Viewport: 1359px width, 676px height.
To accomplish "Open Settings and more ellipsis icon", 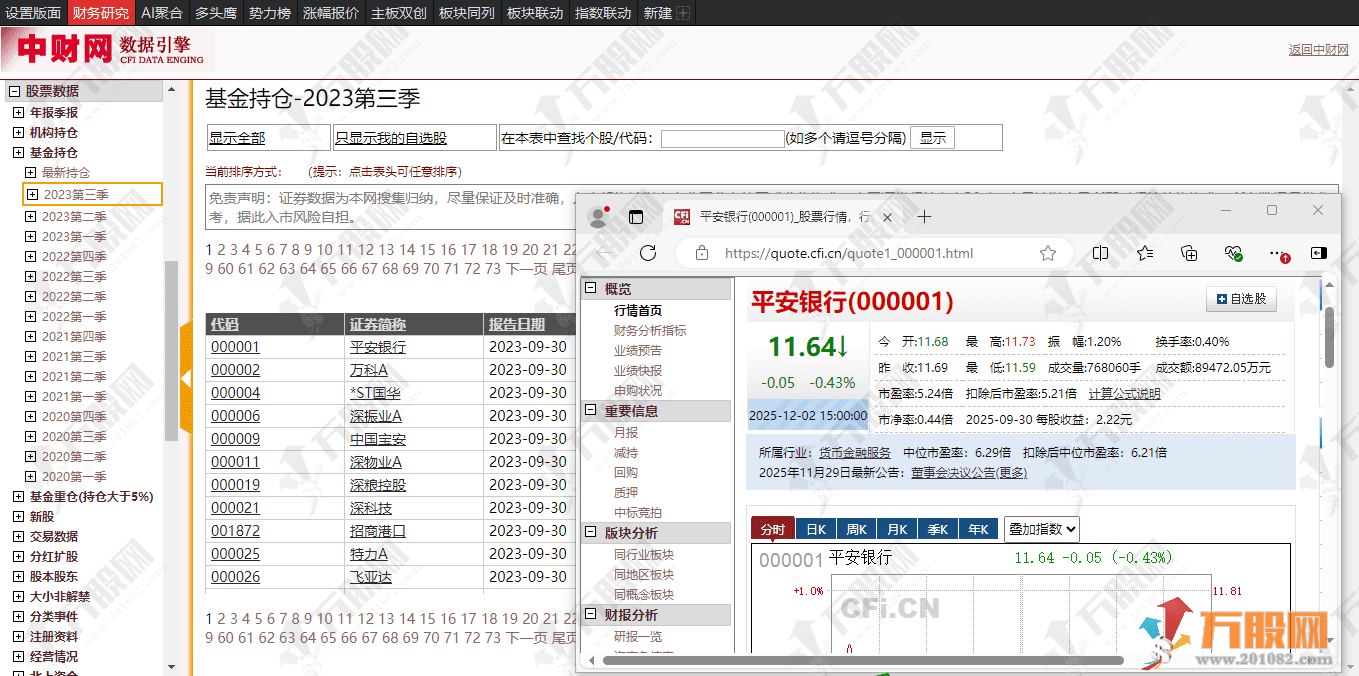I will [1277, 254].
